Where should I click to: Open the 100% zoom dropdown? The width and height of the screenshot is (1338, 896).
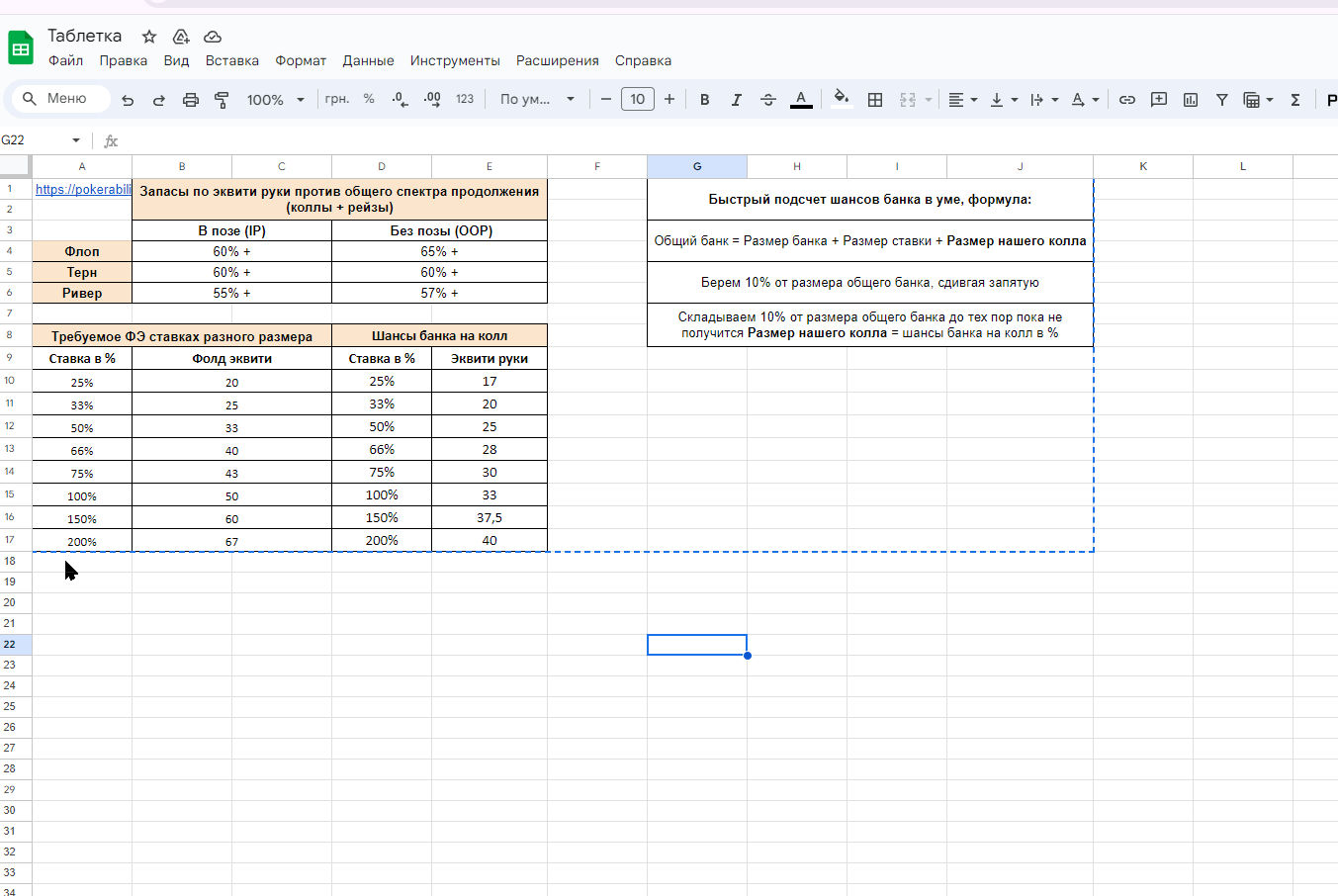click(276, 100)
